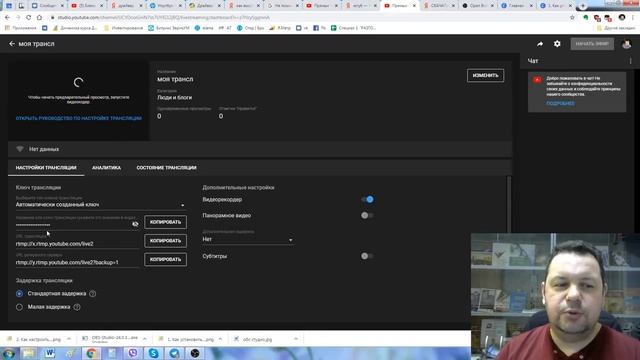
Task: Click the connection status icon by Нет данных
Action: [20, 149]
